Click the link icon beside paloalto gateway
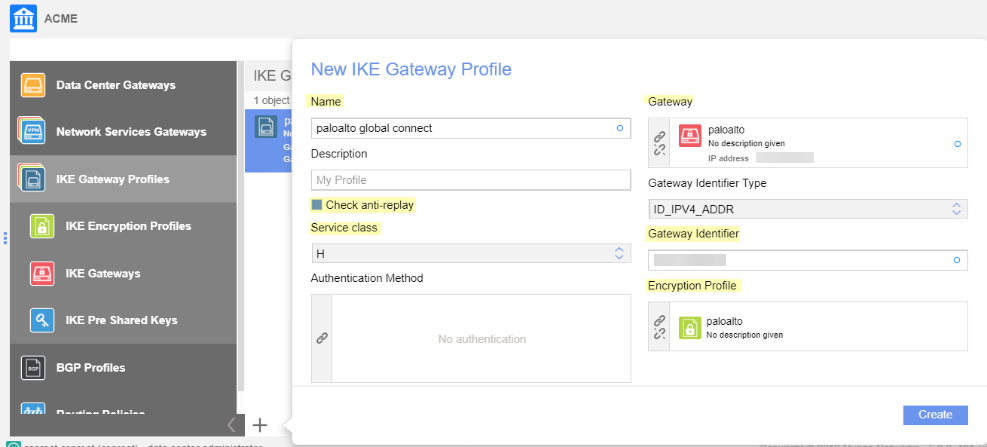Viewport: 987px width, 447px height. click(659, 143)
